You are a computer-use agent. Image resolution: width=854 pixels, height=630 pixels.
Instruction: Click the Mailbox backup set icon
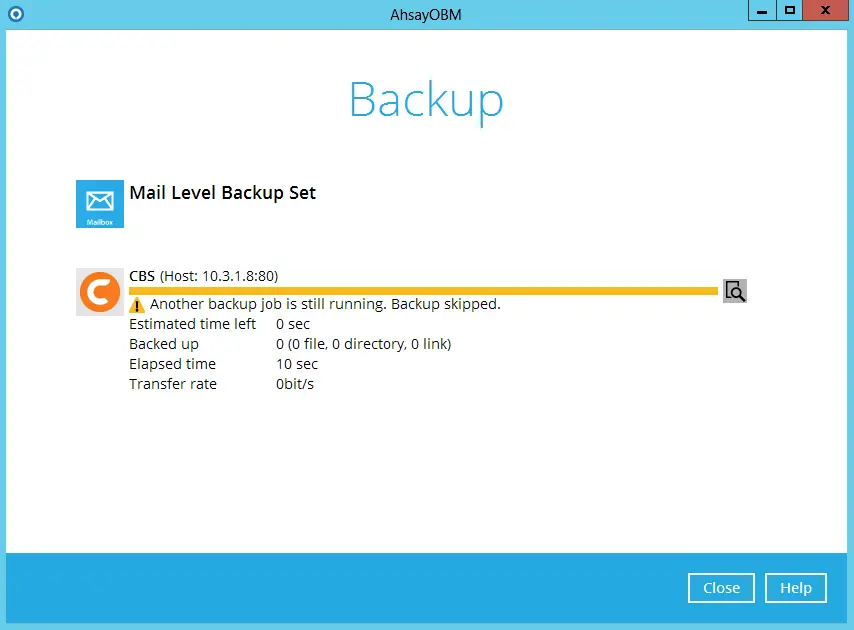[x=99, y=204]
